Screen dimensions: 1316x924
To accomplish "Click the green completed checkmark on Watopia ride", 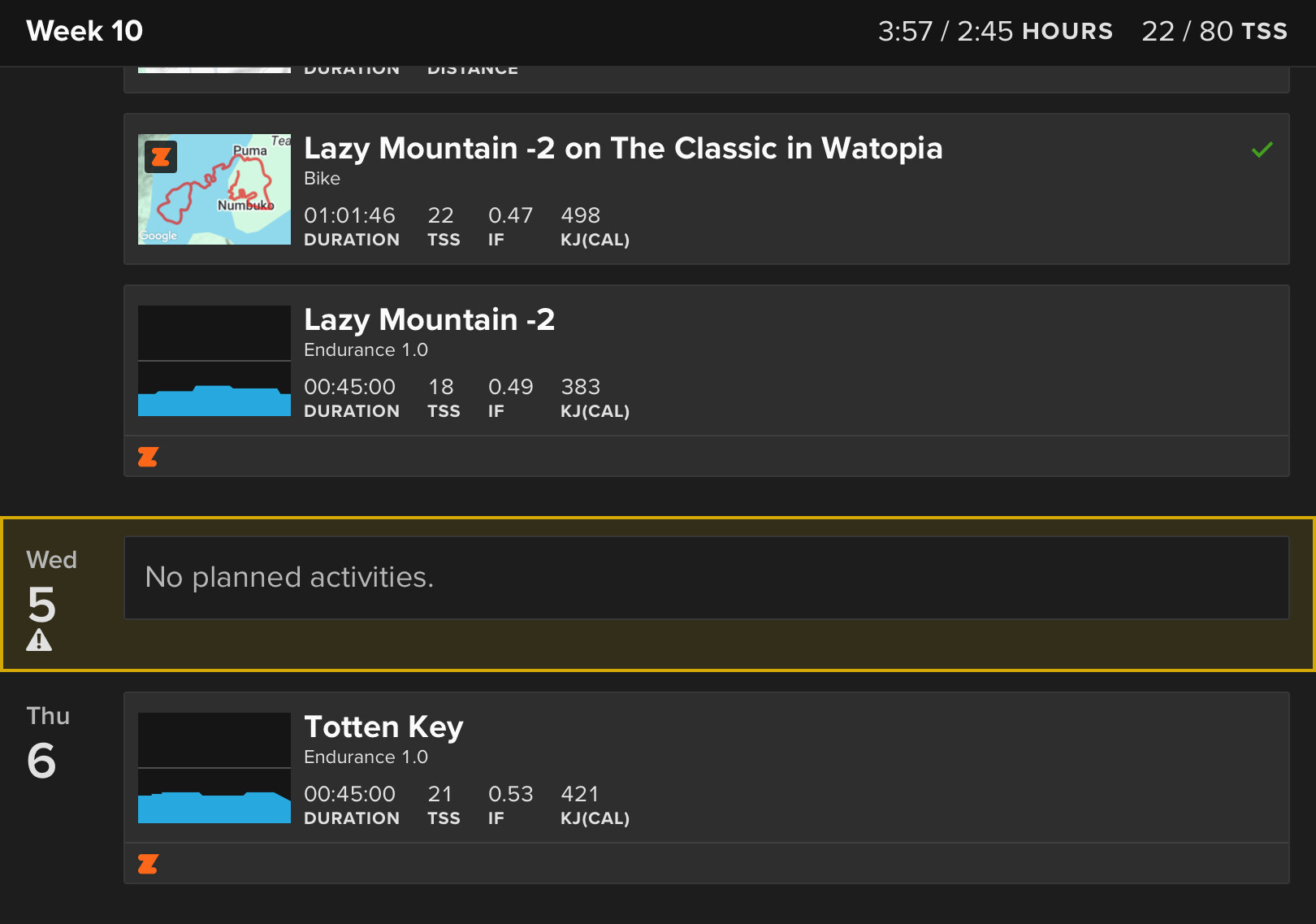I will coord(1262,150).
